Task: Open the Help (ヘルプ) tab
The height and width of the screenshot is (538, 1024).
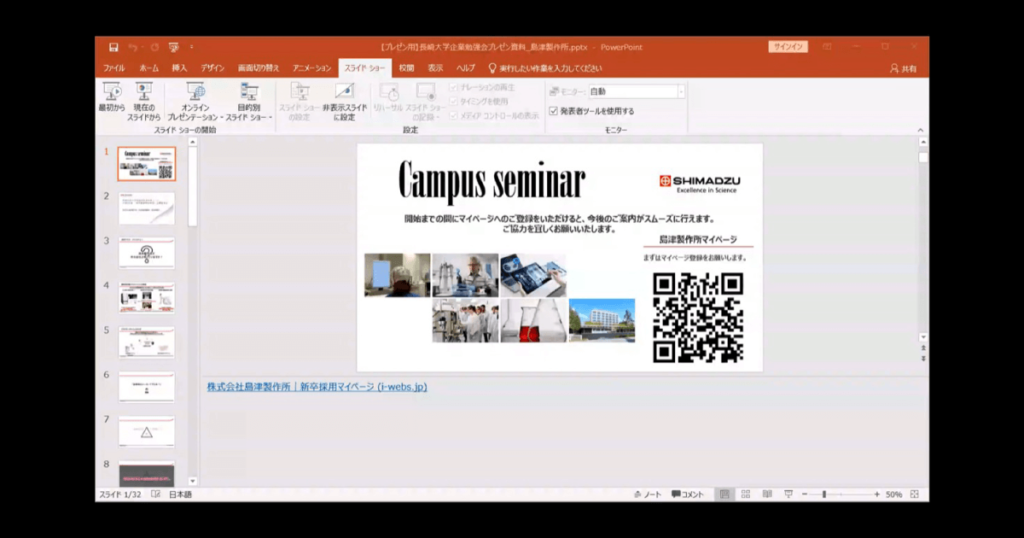Action: [466, 68]
